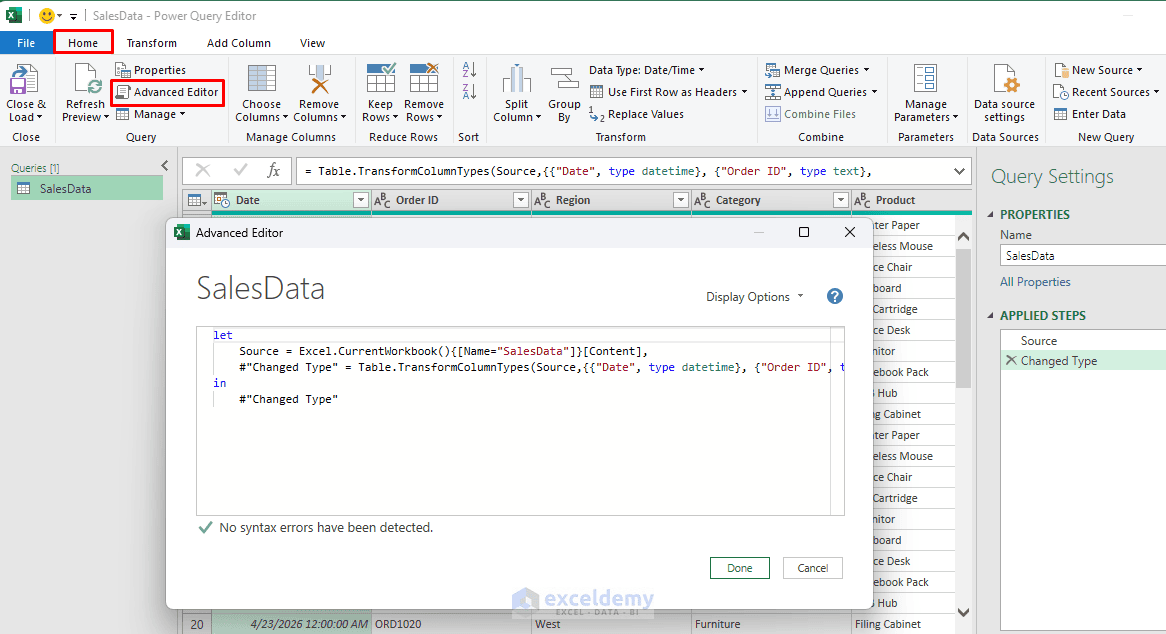Open the Data Type: Date/Time dropdown
The height and width of the screenshot is (634, 1166).
tap(646, 70)
